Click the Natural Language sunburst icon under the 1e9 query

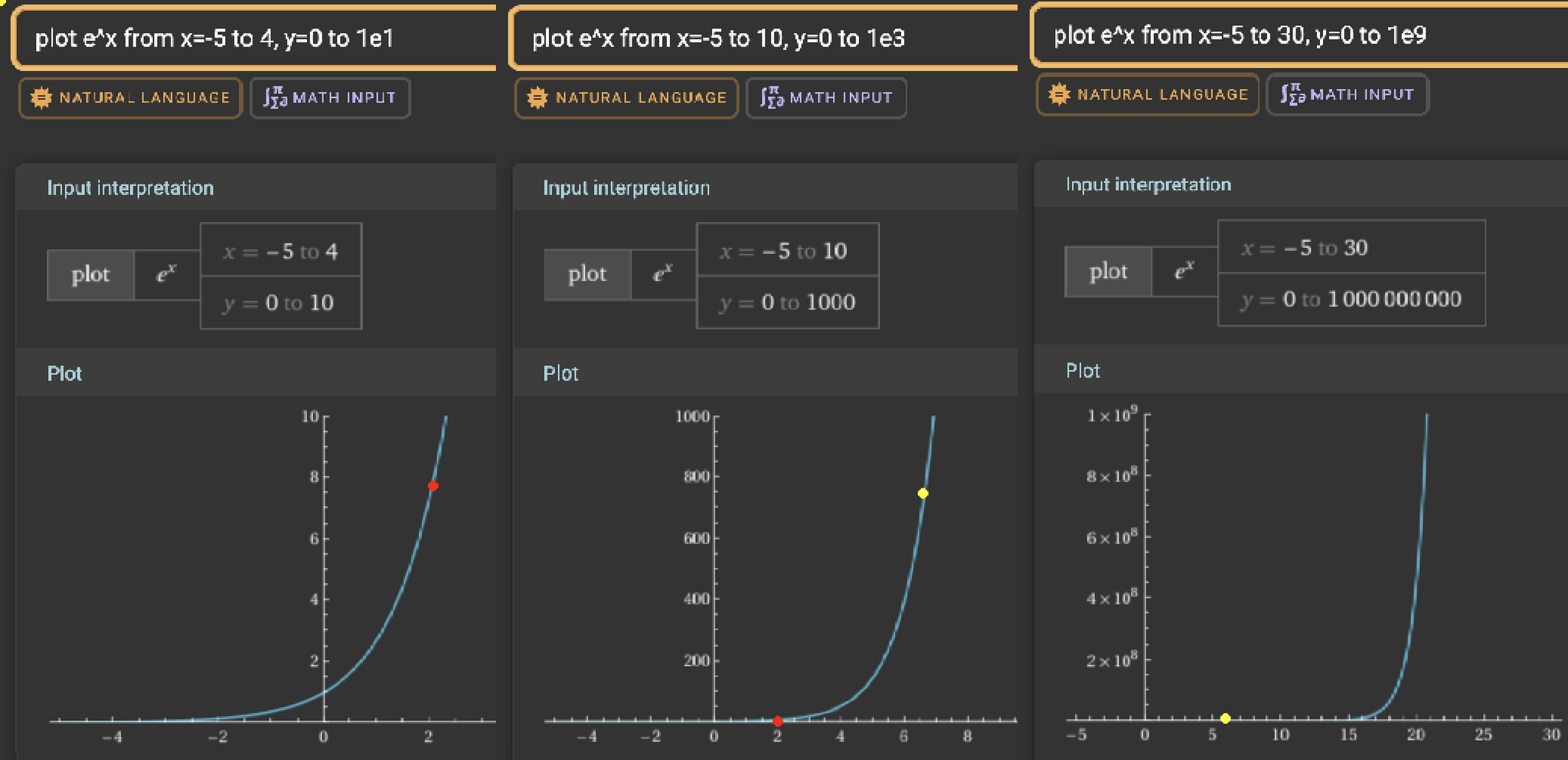click(1059, 95)
